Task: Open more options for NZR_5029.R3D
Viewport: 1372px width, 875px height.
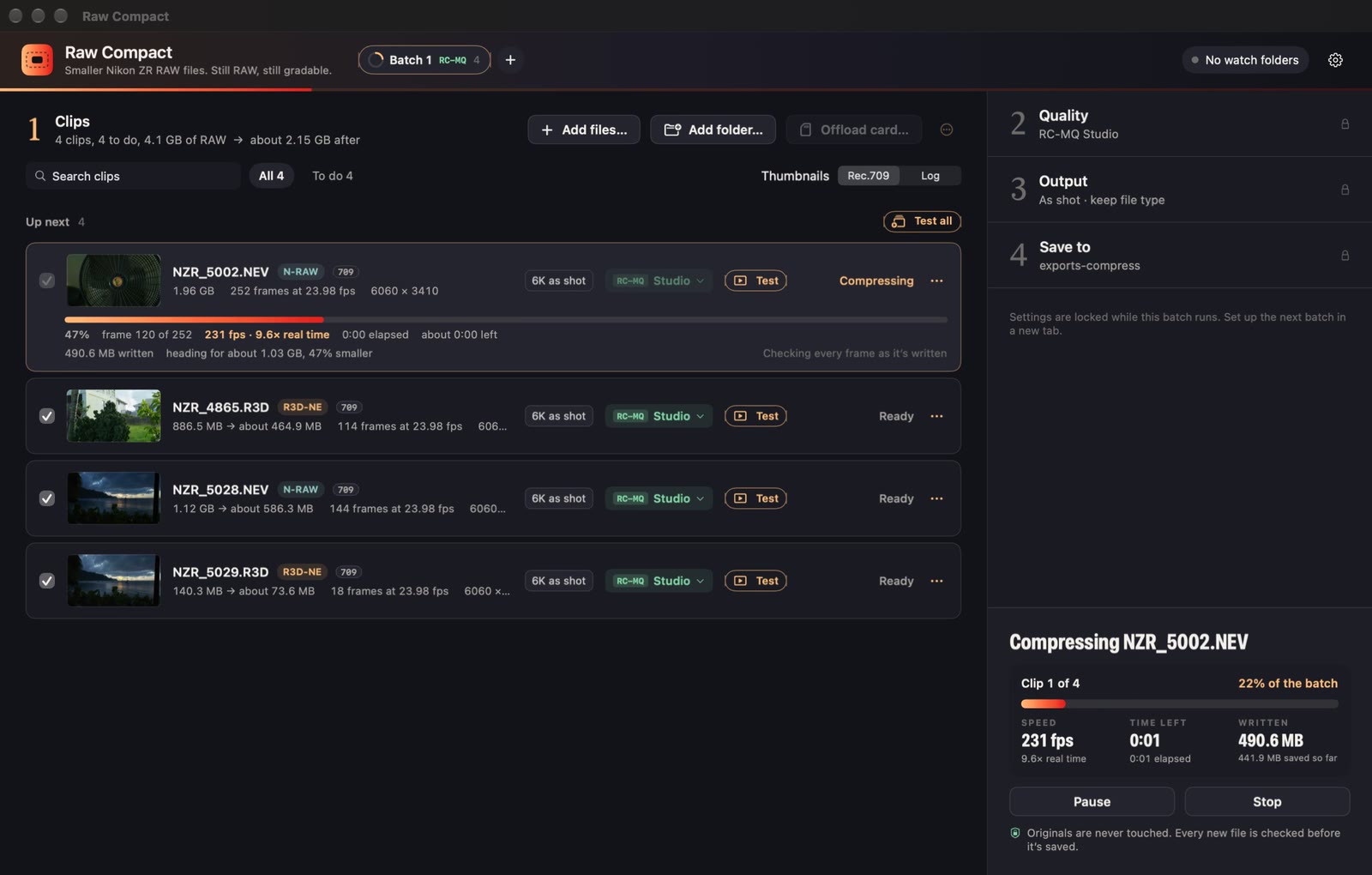Action: pos(936,581)
